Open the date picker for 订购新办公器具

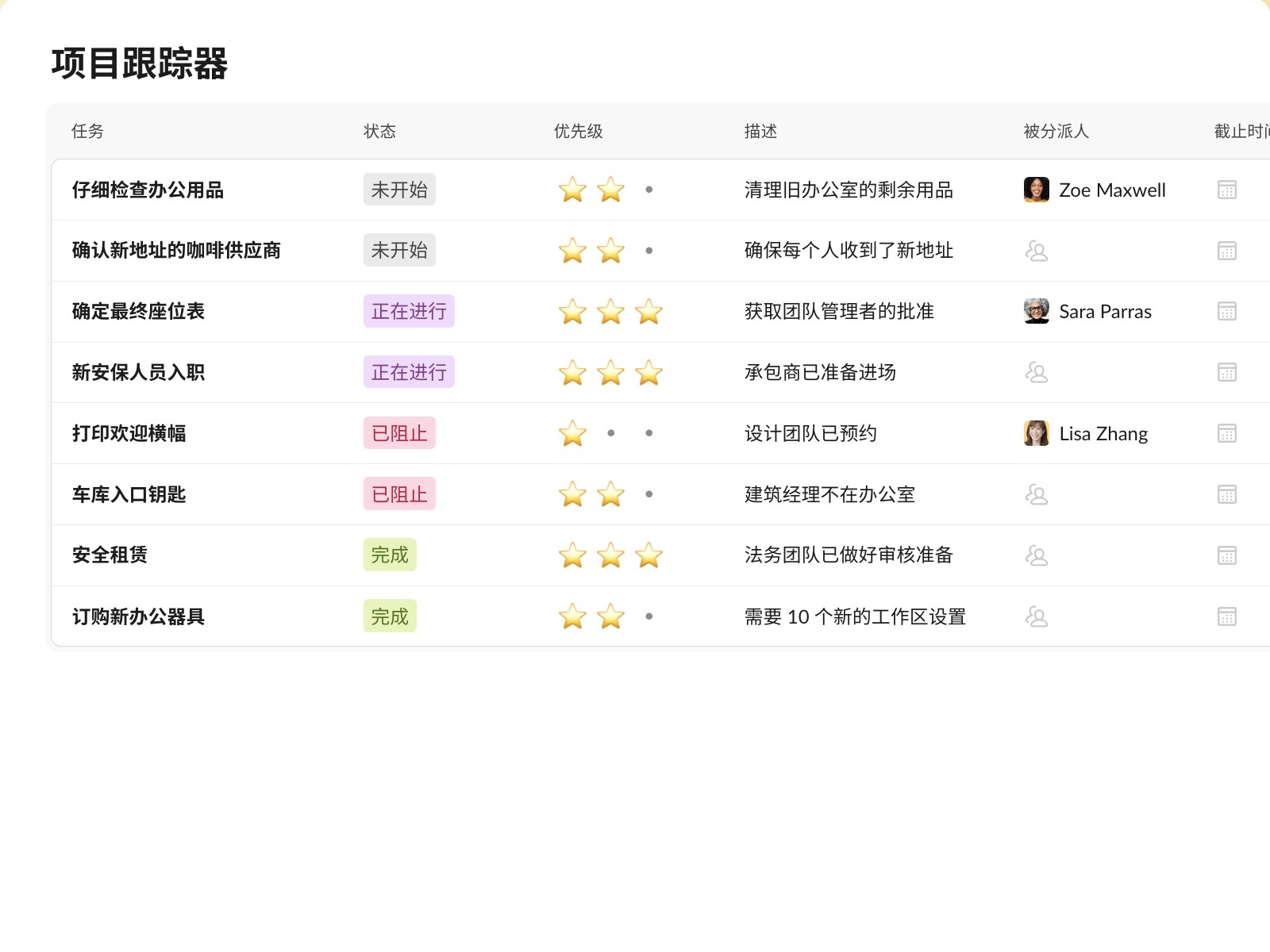pyautogui.click(x=1226, y=616)
